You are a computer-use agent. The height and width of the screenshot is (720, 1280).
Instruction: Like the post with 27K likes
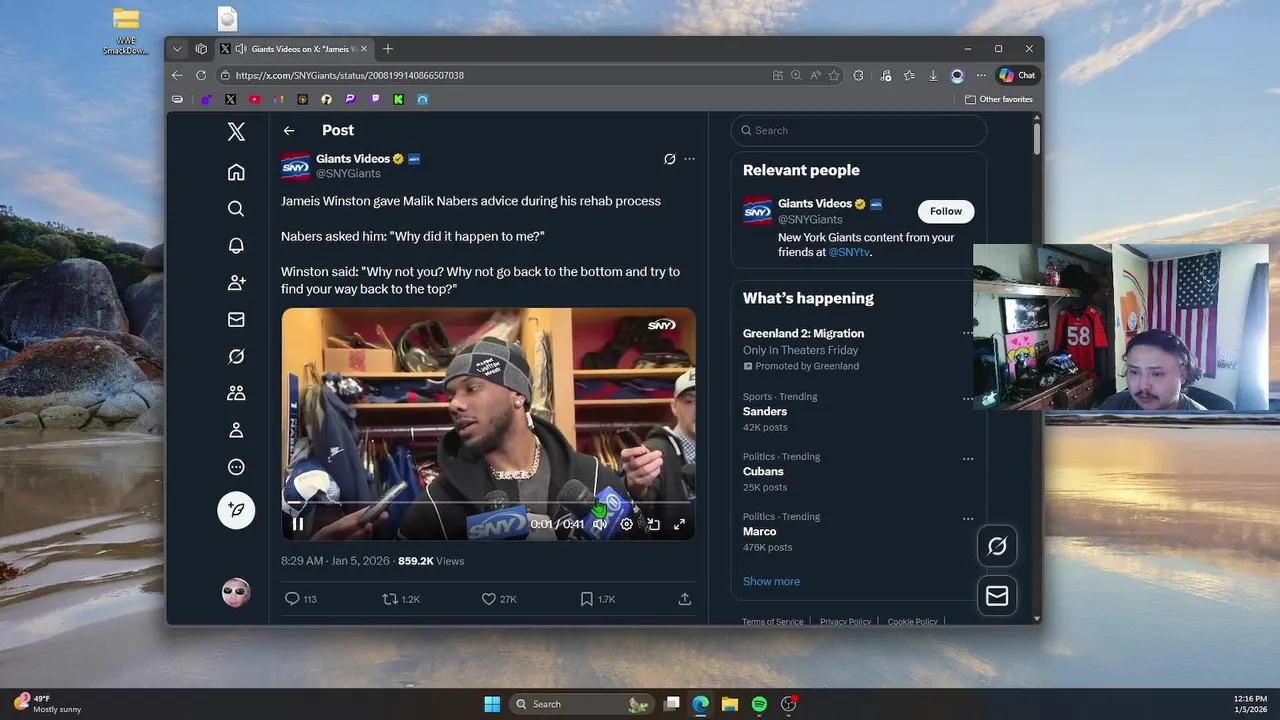499,599
